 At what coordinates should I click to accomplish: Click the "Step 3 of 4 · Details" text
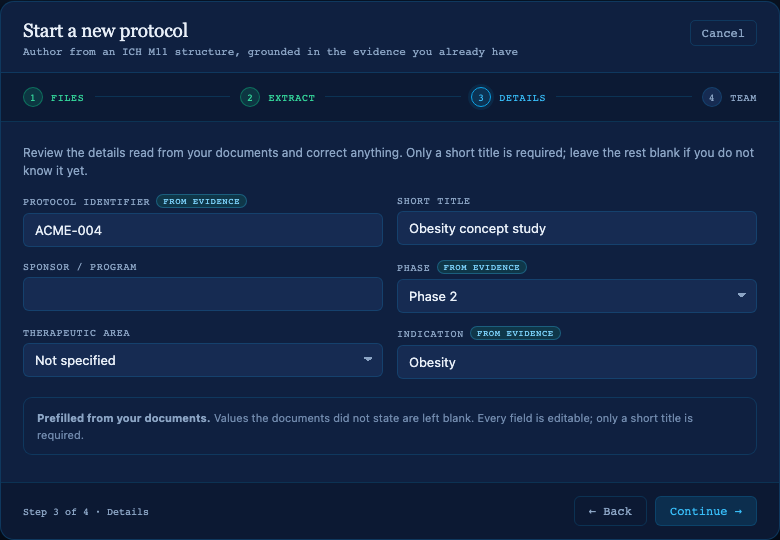86,512
